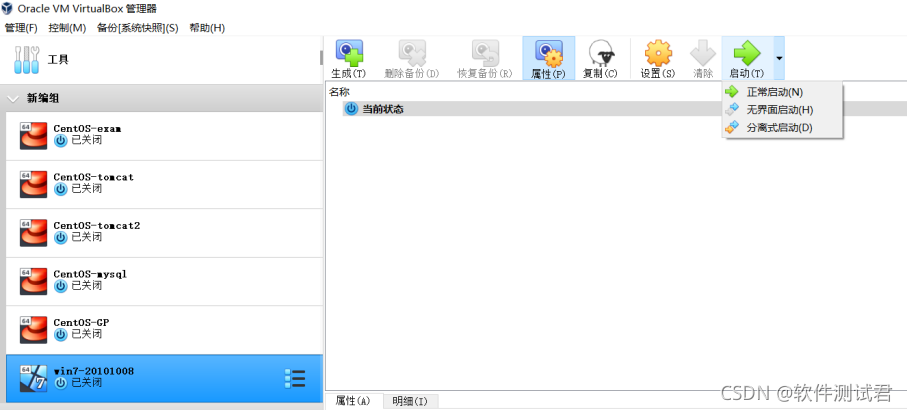Open the 帮助(H) menu
This screenshot has height=411, width=908.
coord(207,28)
